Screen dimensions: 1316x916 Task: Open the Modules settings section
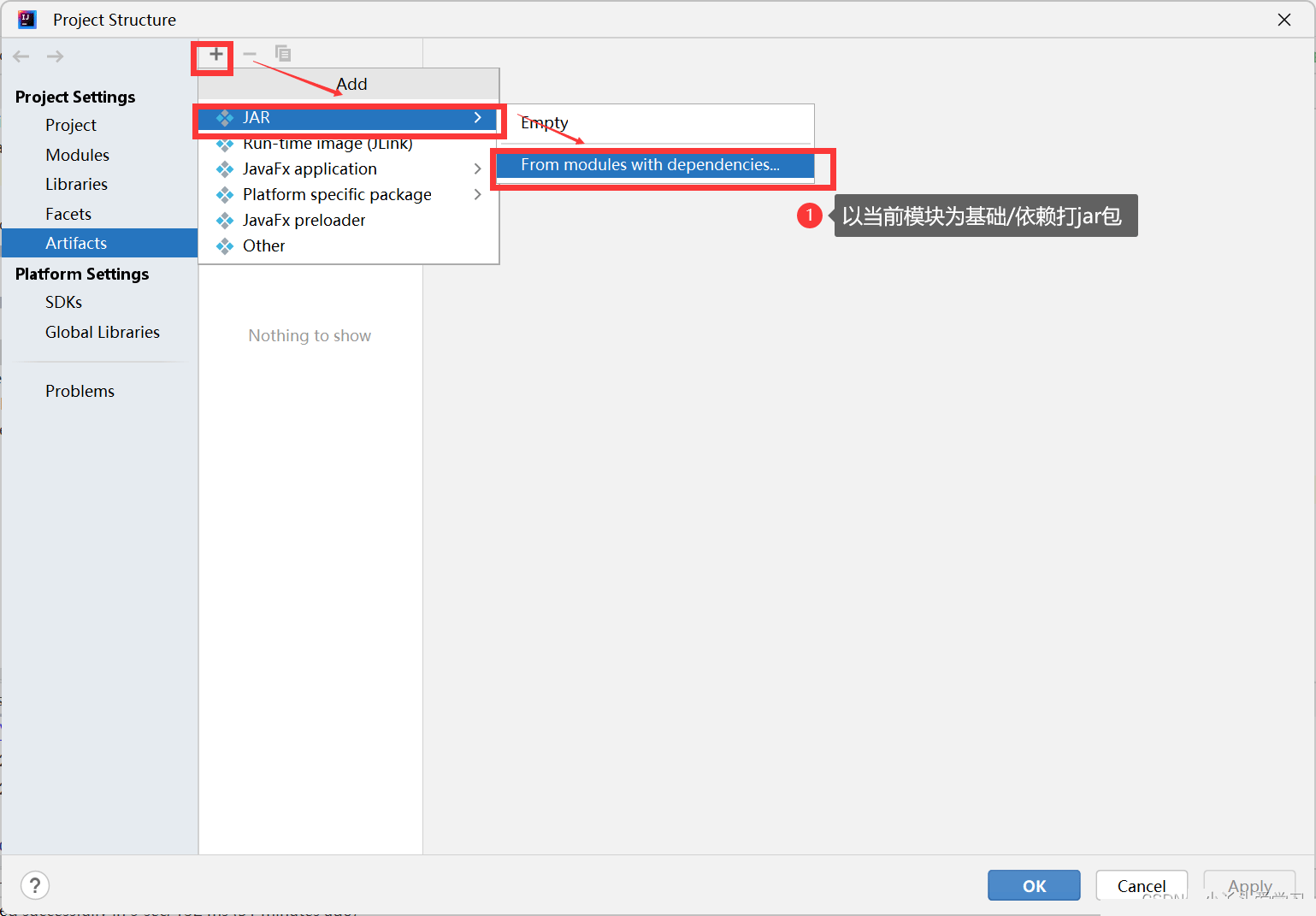[77, 155]
